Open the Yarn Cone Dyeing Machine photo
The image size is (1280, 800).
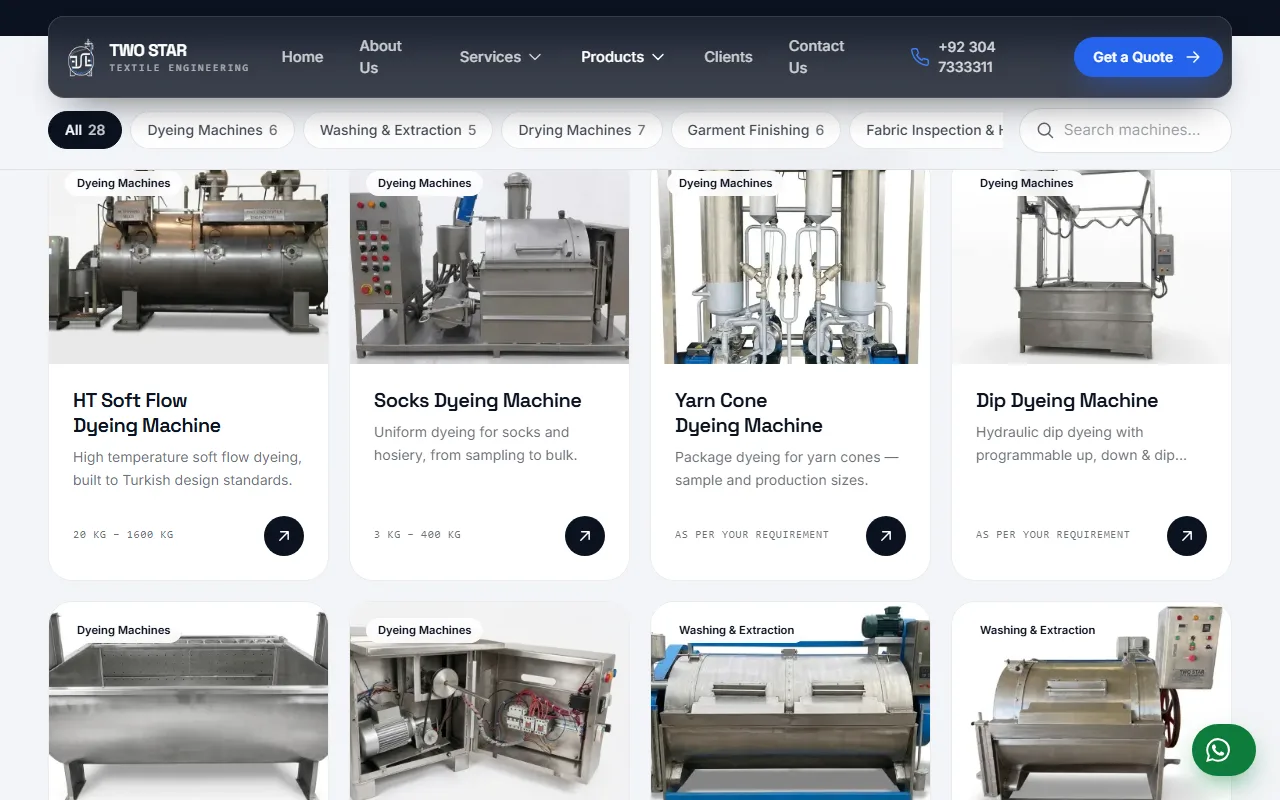(x=790, y=267)
